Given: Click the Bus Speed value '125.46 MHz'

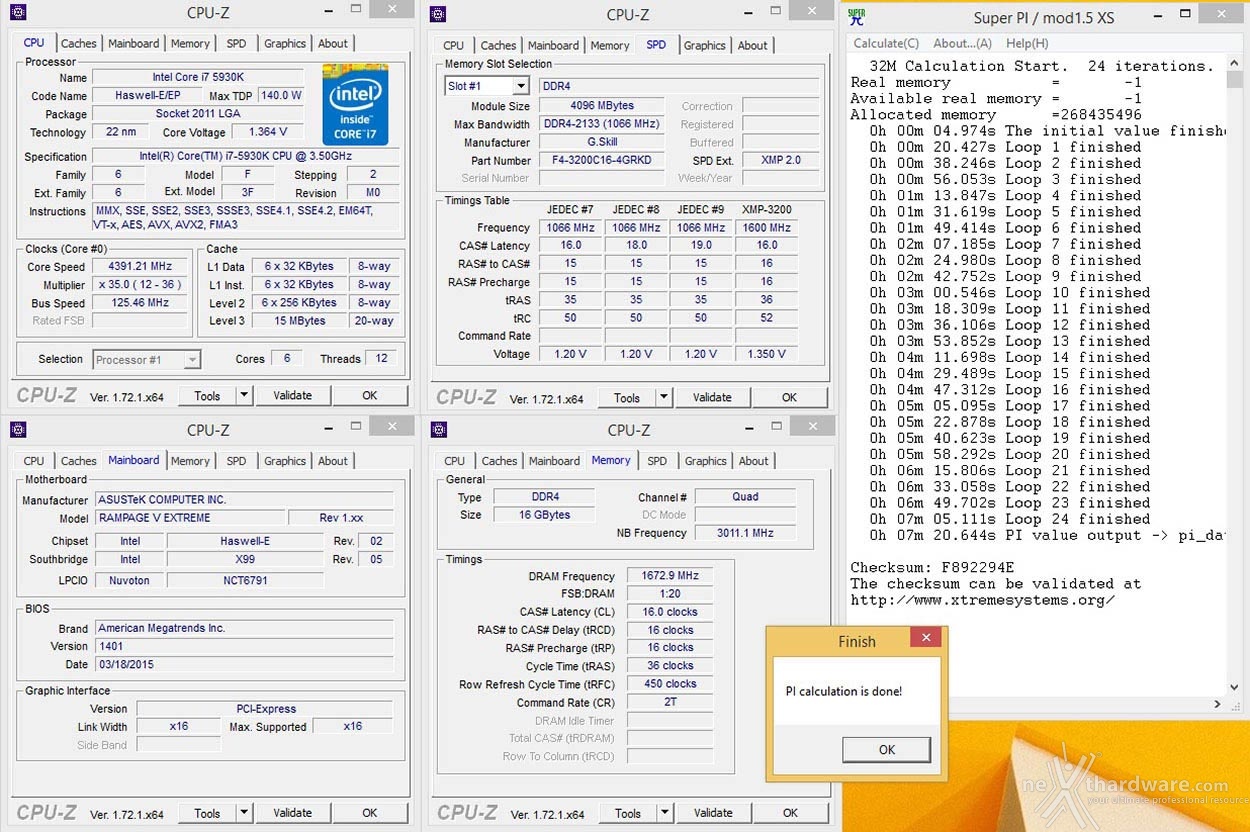Looking at the screenshot, I should (x=141, y=303).
